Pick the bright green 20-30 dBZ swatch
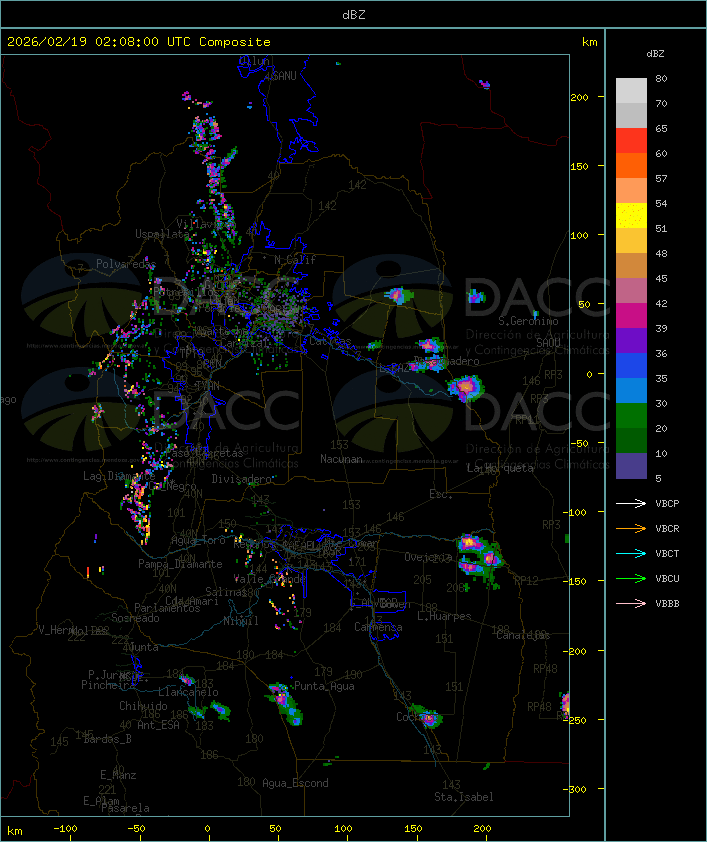Image resolution: width=707 pixels, height=842 pixels. [x=631, y=416]
